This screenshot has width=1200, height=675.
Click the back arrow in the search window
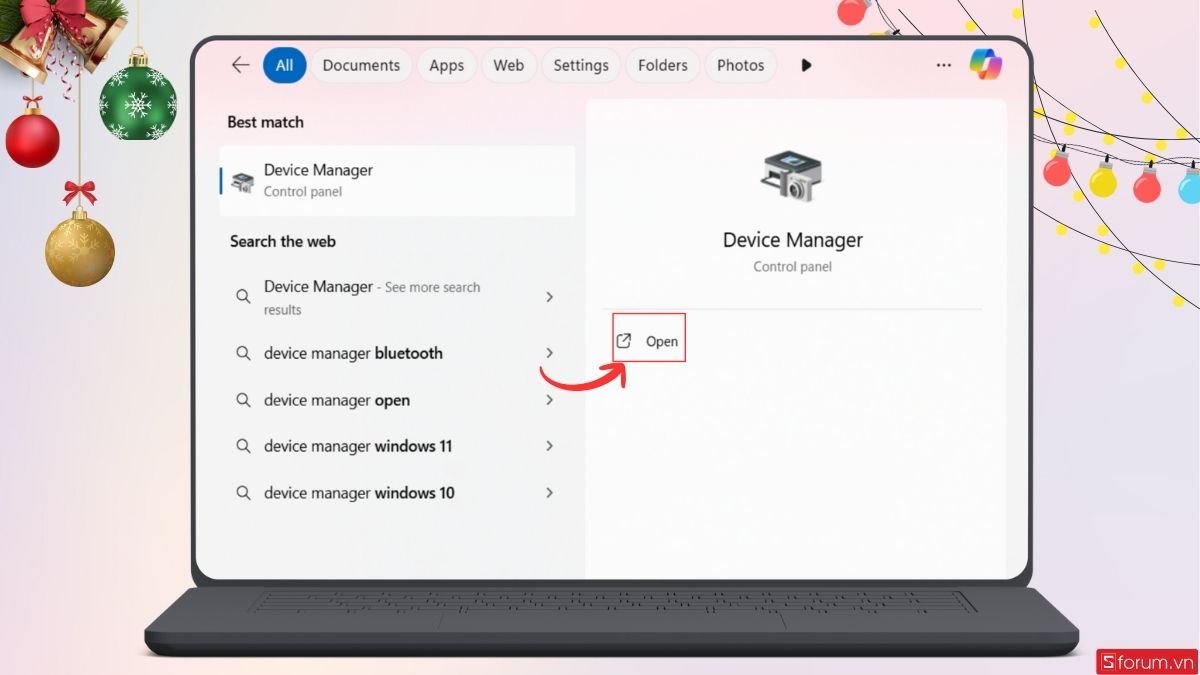[x=239, y=64]
